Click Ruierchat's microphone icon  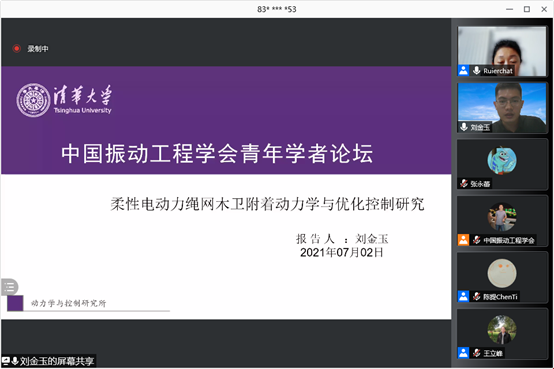coord(477,70)
